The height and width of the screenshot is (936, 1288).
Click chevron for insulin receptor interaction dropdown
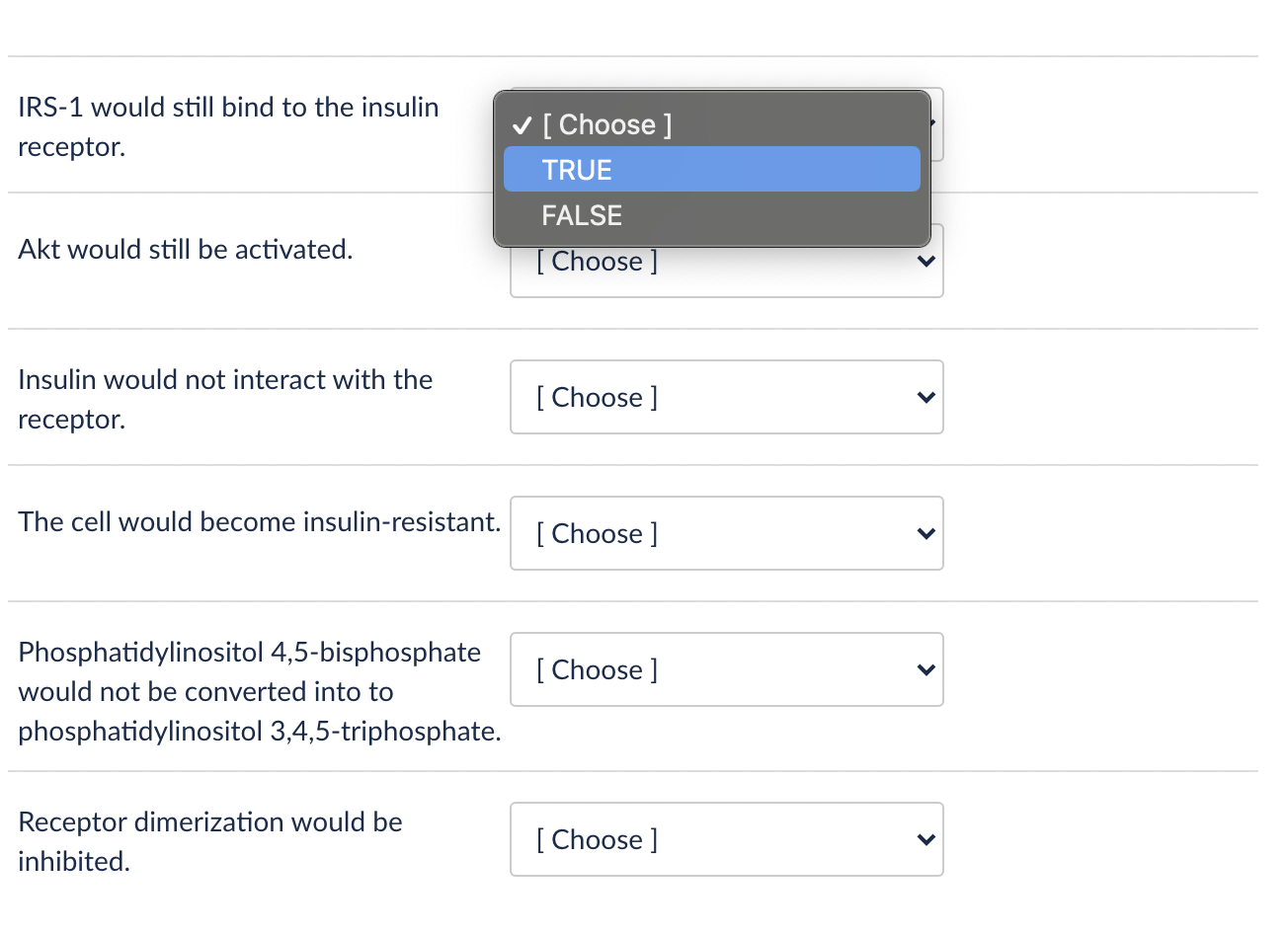(926, 398)
